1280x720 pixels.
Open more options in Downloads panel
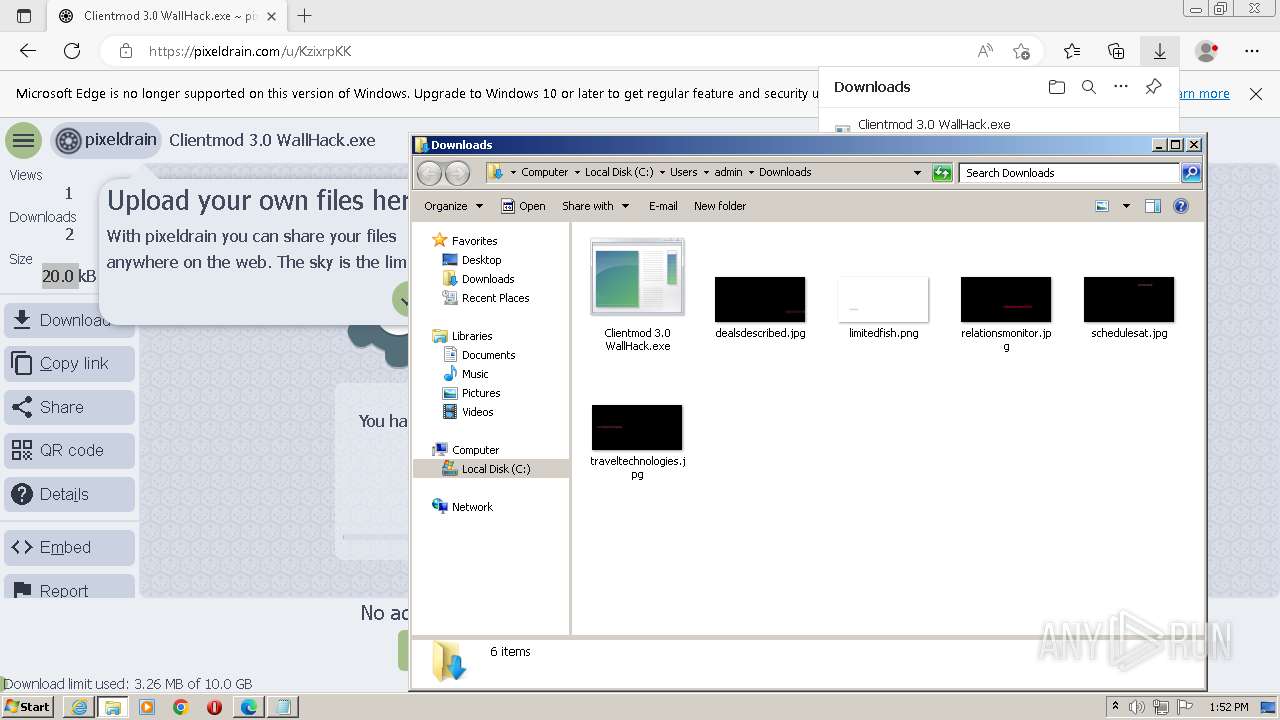coord(1121,87)
